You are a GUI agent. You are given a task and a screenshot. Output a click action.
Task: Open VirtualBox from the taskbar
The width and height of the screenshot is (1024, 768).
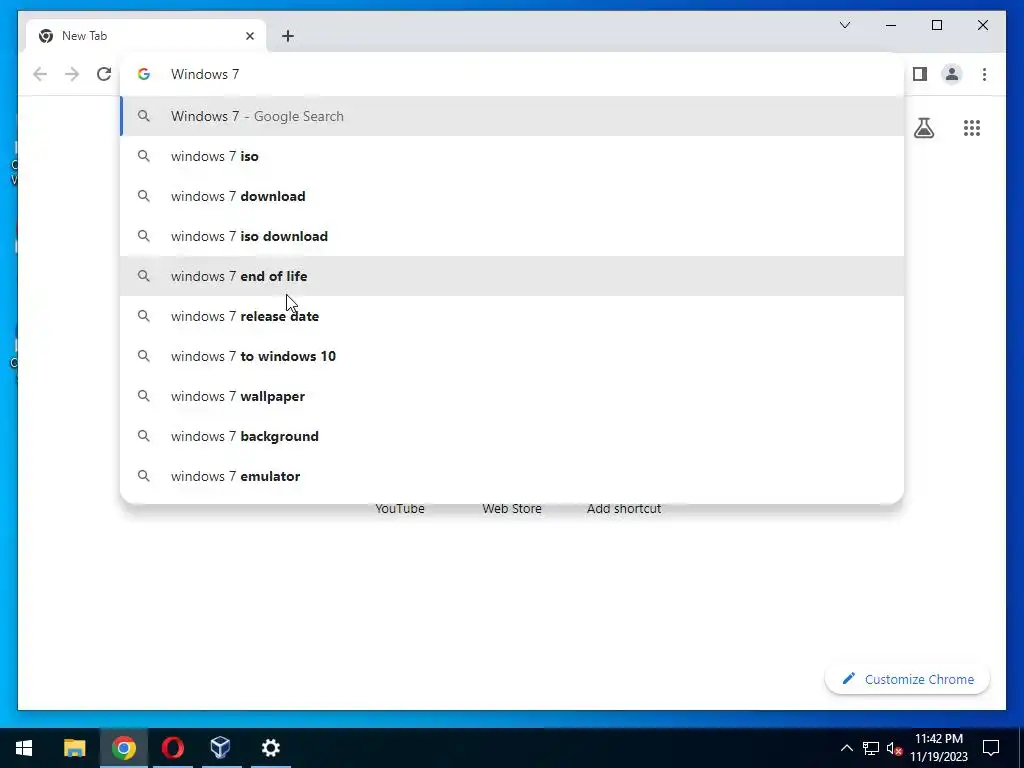(x=221, y=748)
